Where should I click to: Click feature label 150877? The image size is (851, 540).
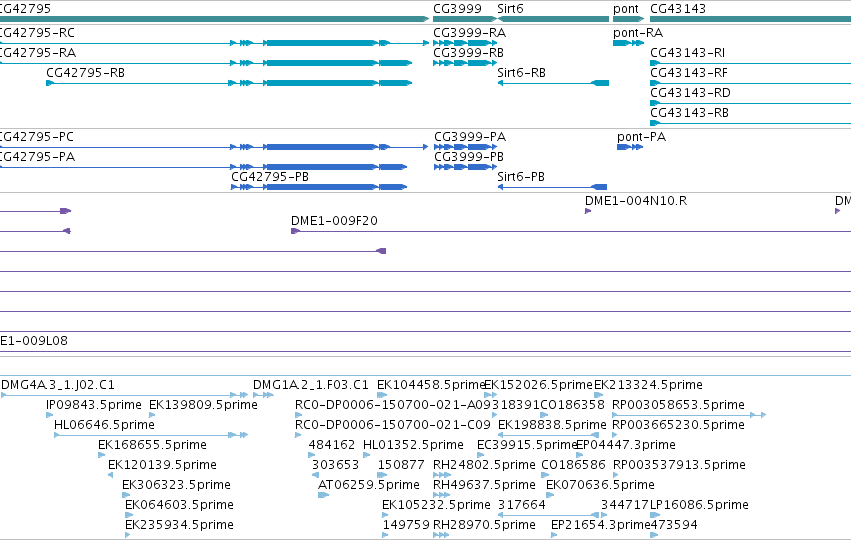401,465
